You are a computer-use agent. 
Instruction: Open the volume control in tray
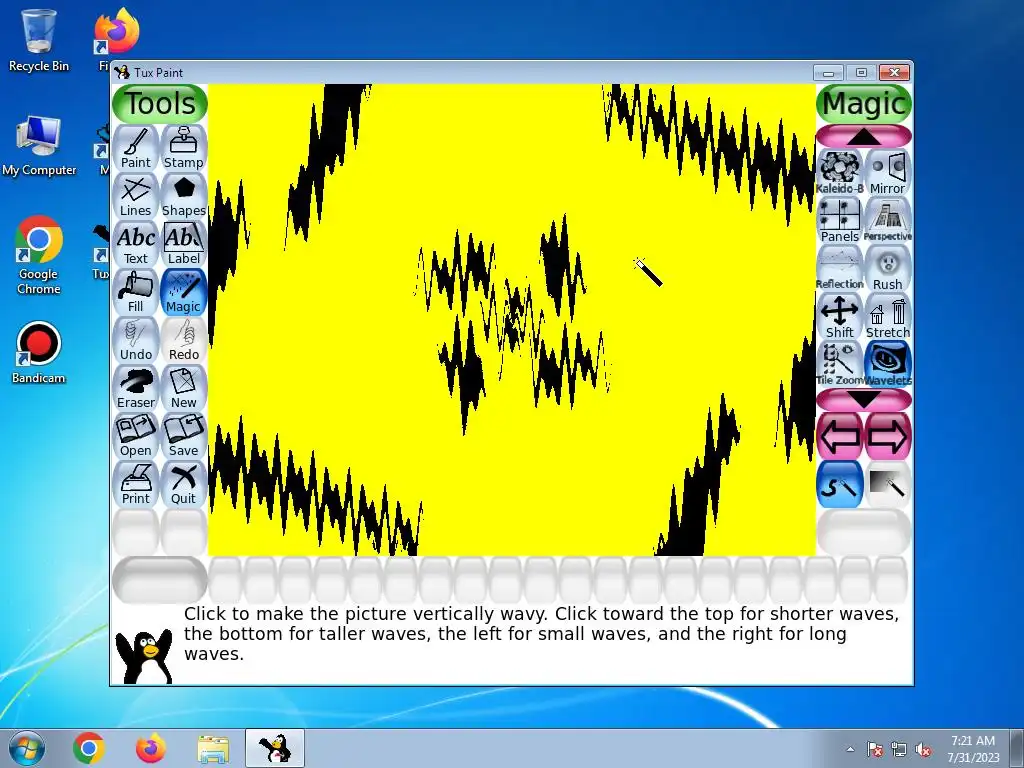tap(923, 749)
